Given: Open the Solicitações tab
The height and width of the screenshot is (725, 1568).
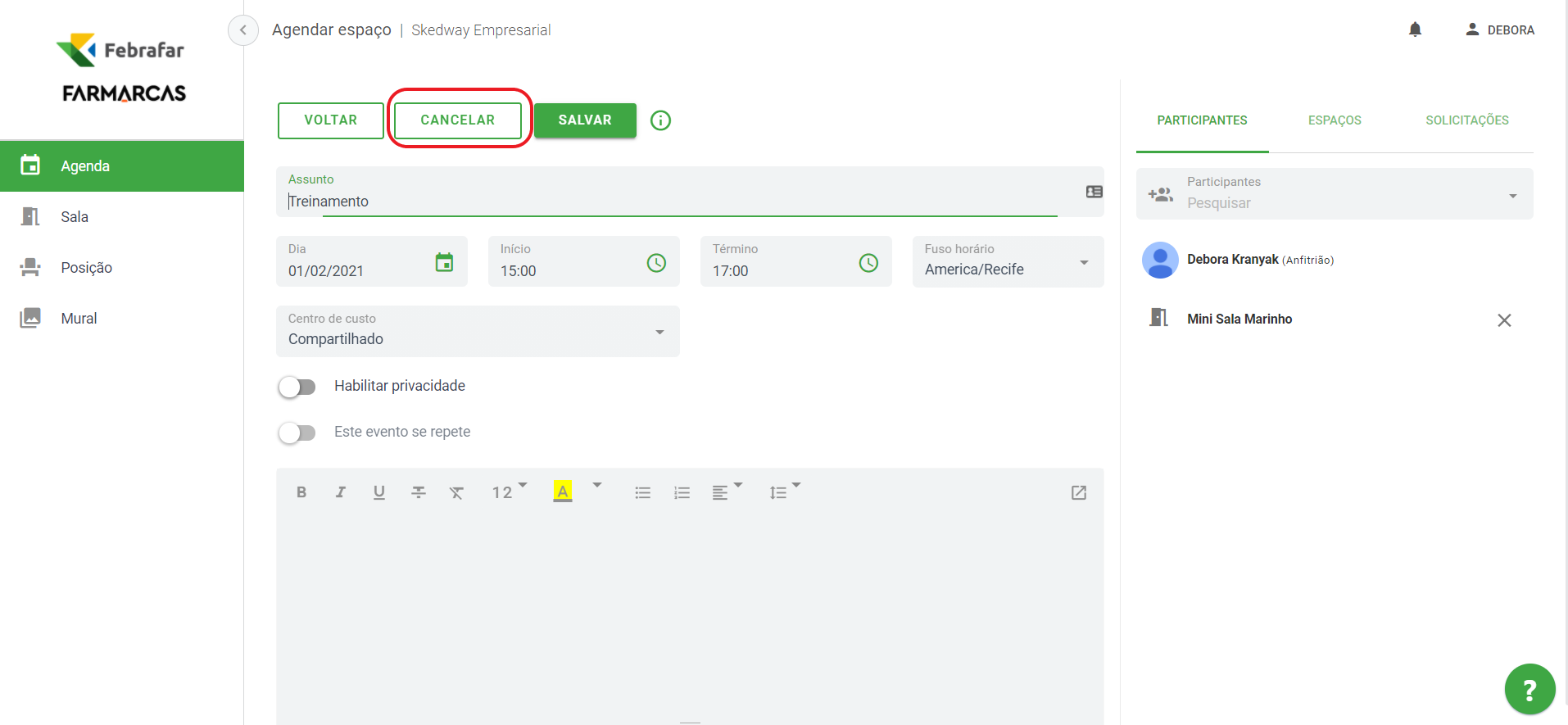Looking at the screenshot, I should (1466, 120).
